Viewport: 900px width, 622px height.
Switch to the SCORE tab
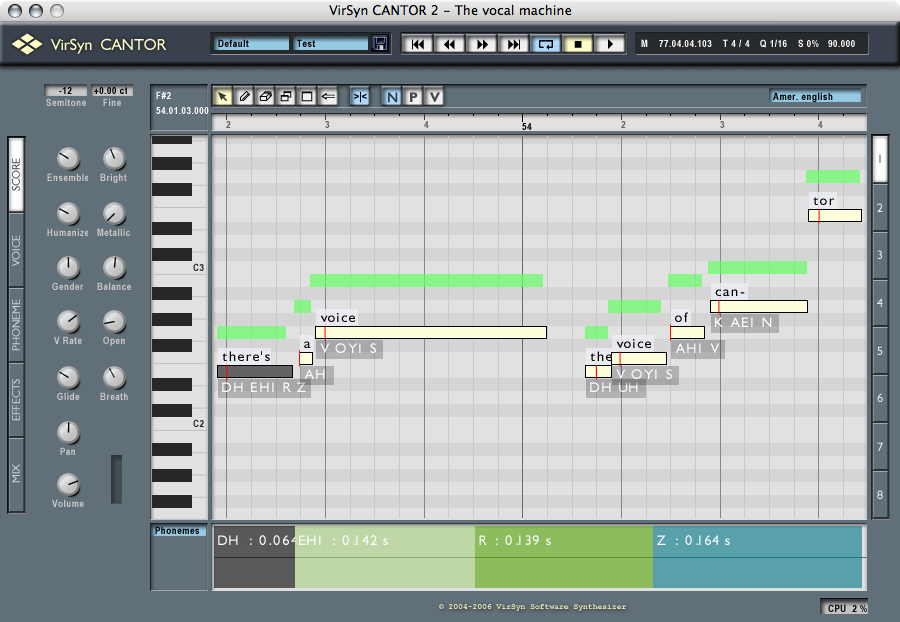point(16,174)
